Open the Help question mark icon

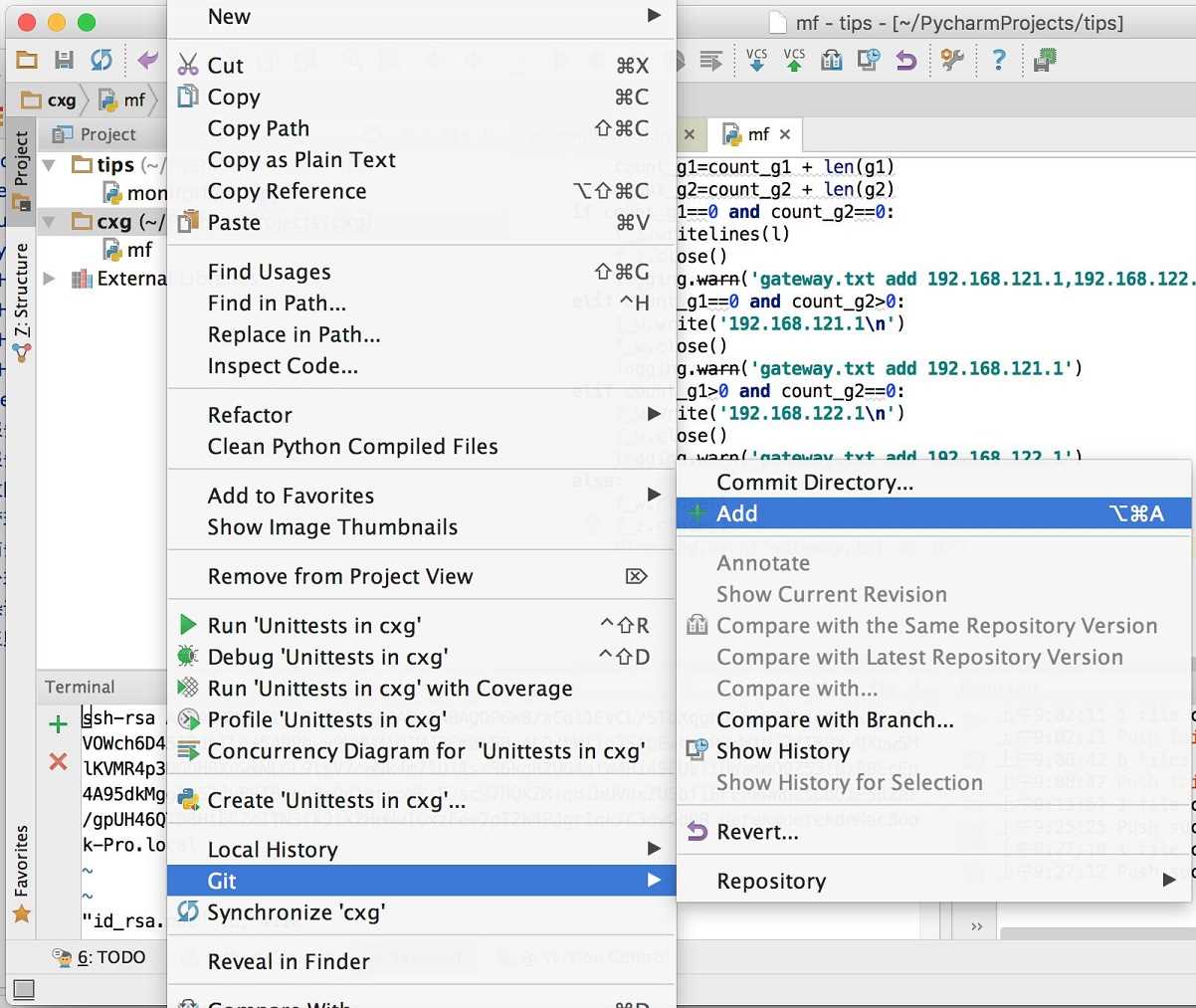[x=999, y=61]
